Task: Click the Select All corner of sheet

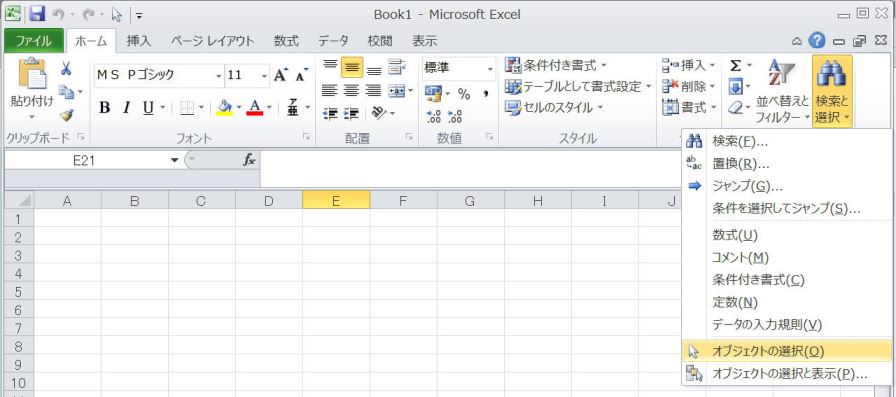Action: coord(19,200)
